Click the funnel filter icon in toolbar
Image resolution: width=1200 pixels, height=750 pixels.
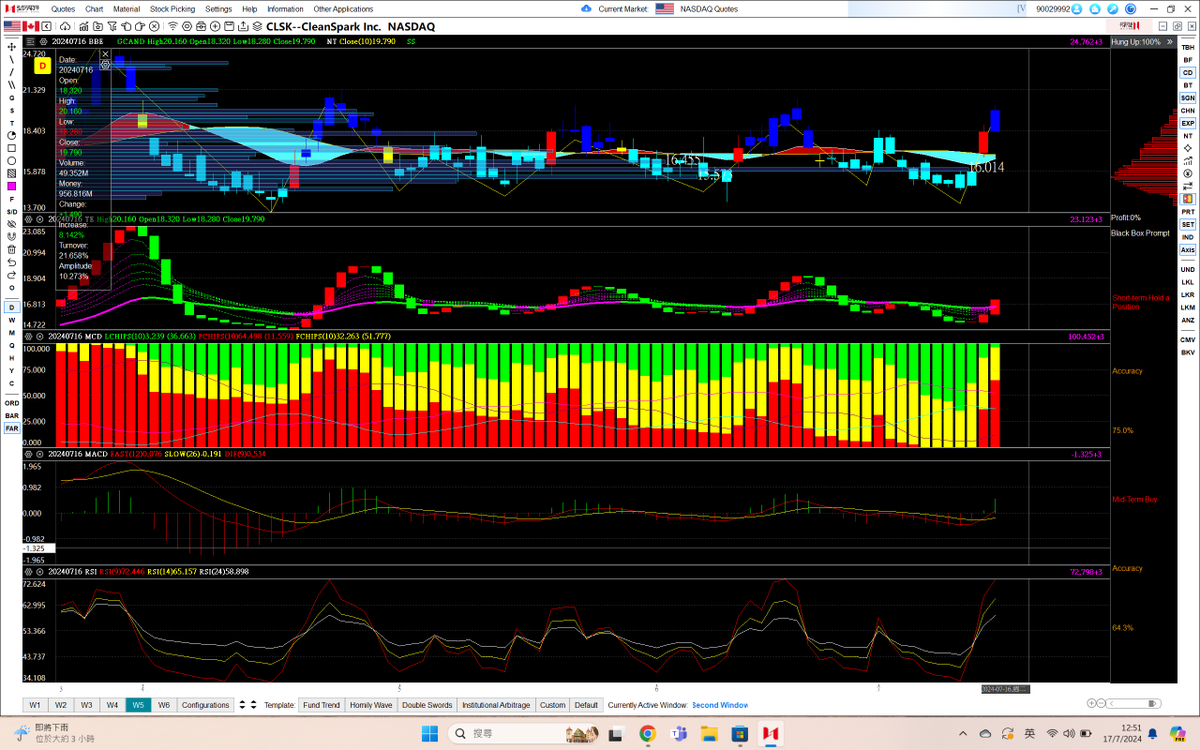pyautogui.click(x=113, y=26)
